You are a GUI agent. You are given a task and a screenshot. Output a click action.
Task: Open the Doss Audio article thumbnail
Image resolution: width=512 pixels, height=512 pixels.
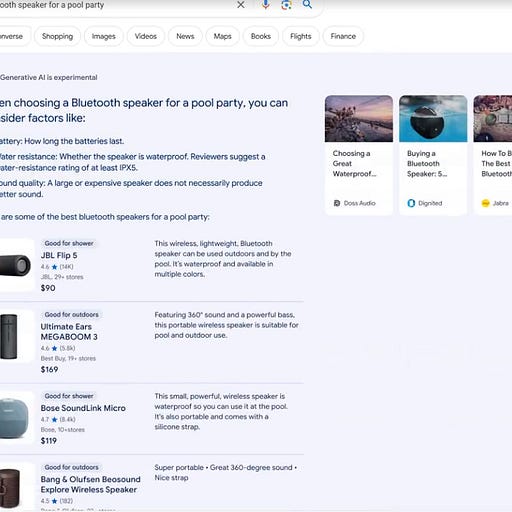(x=359, y=119)
